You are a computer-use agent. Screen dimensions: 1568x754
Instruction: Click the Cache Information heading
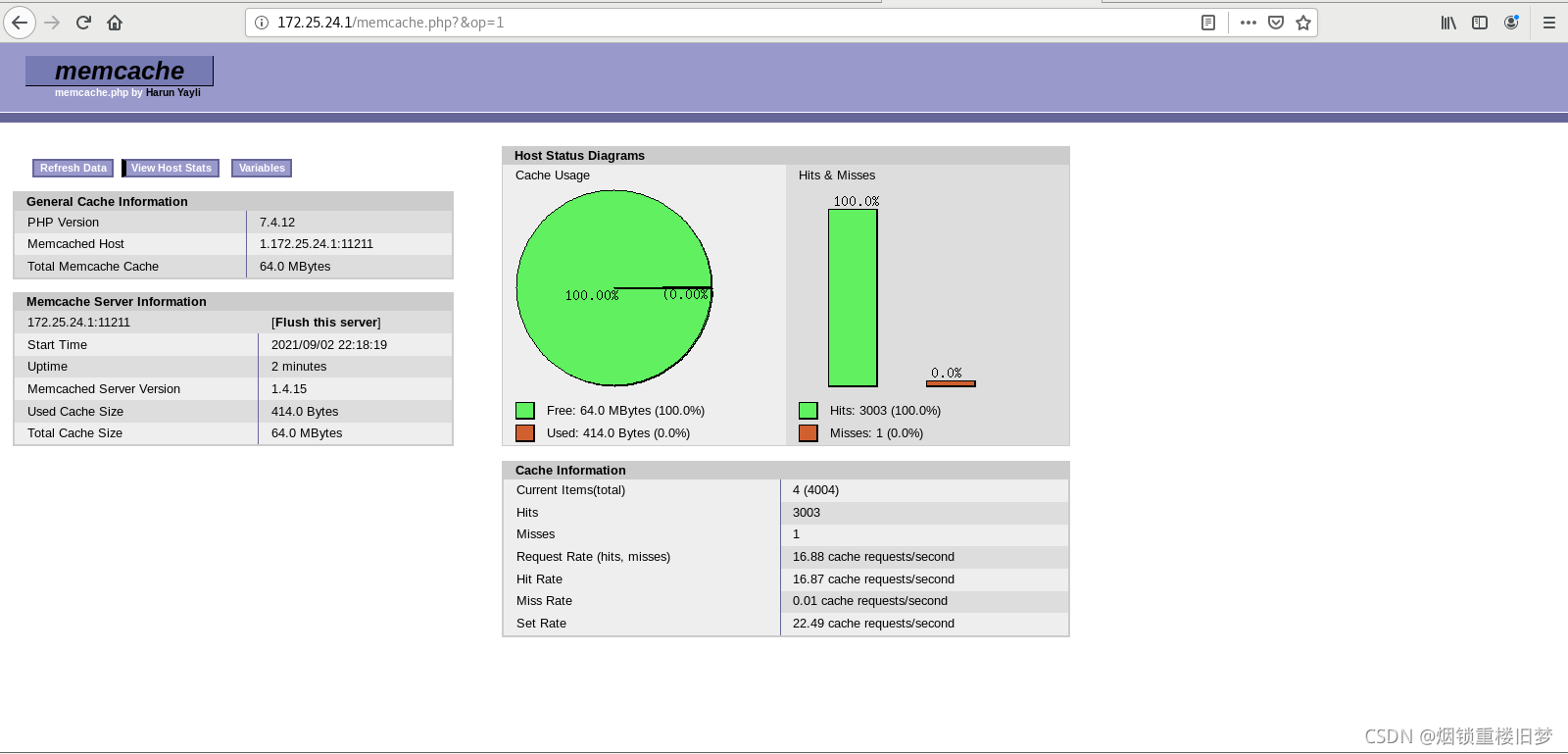(x=570, y=471)
